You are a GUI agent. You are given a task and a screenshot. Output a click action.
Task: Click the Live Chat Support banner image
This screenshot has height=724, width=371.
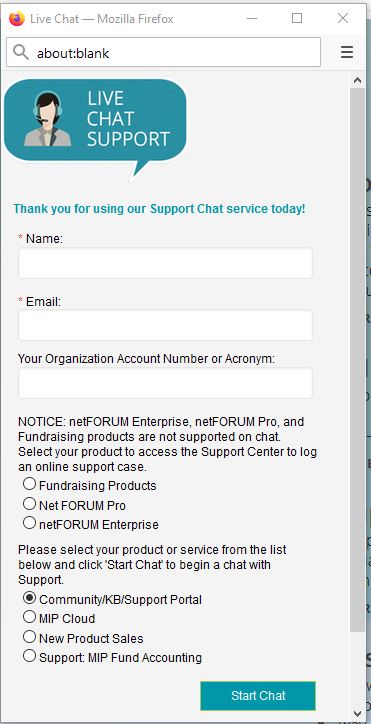(x=95, y=128)
